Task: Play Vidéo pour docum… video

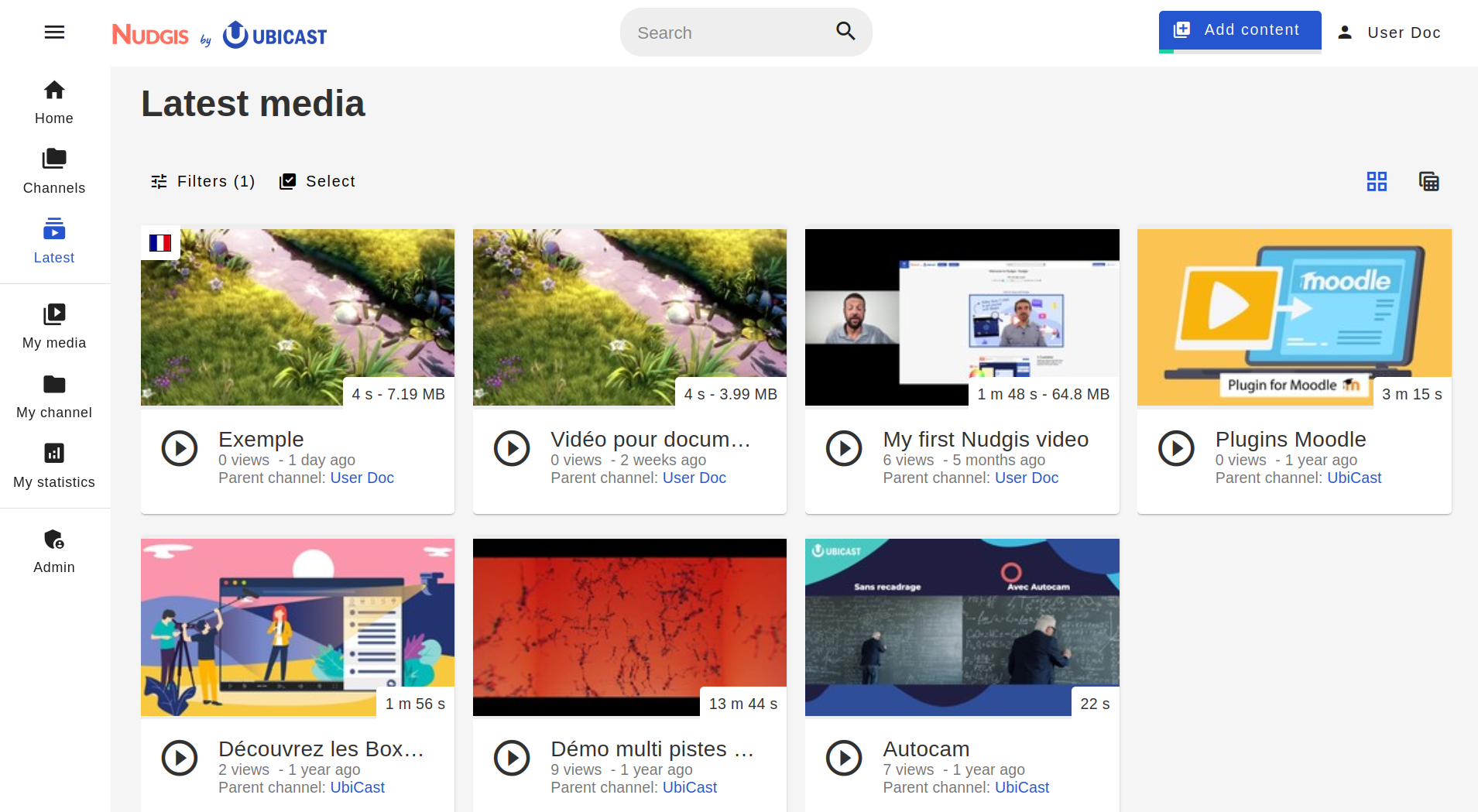Action: [x=512, y=448]
